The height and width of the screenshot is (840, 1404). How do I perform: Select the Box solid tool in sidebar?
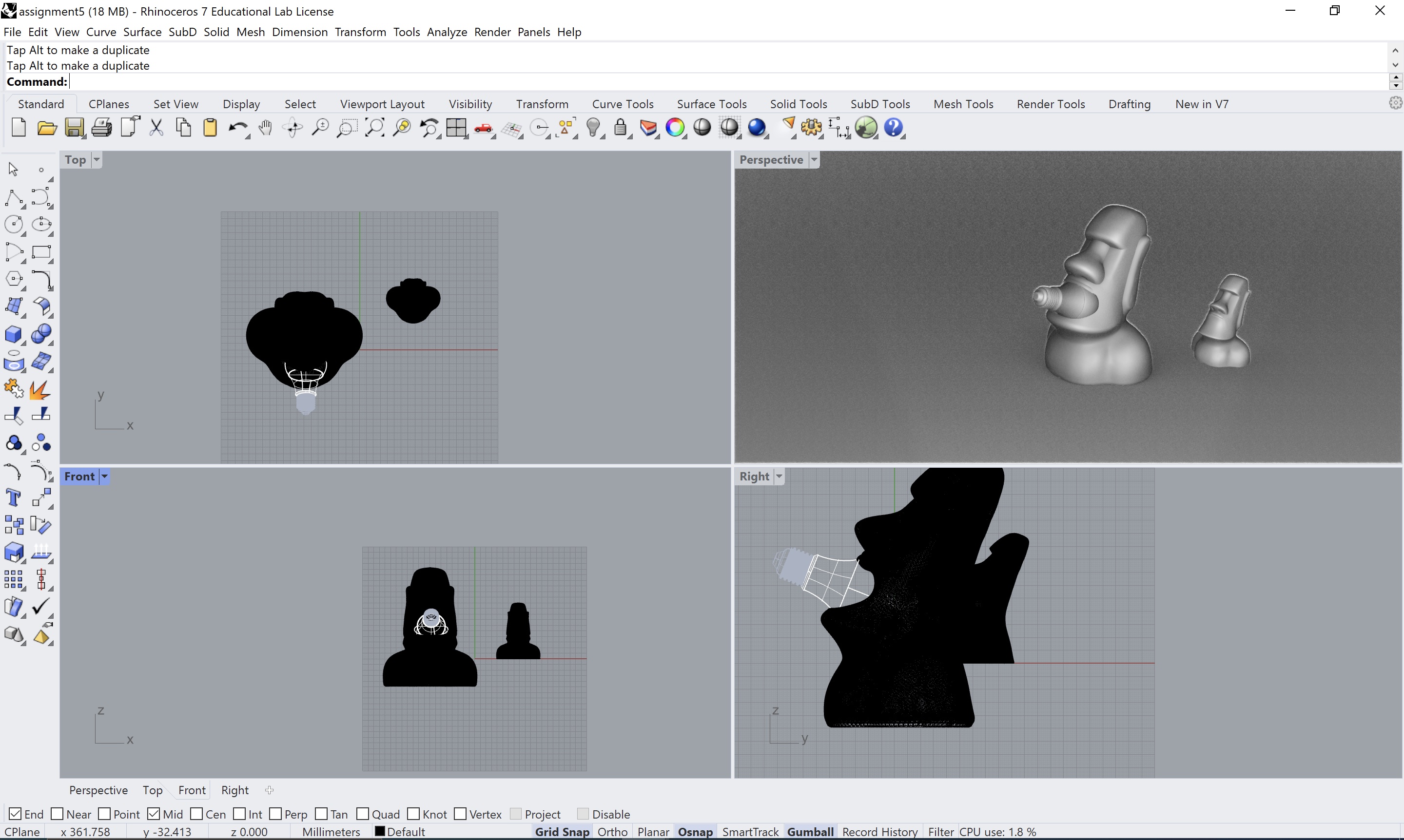tap(14, 335)
